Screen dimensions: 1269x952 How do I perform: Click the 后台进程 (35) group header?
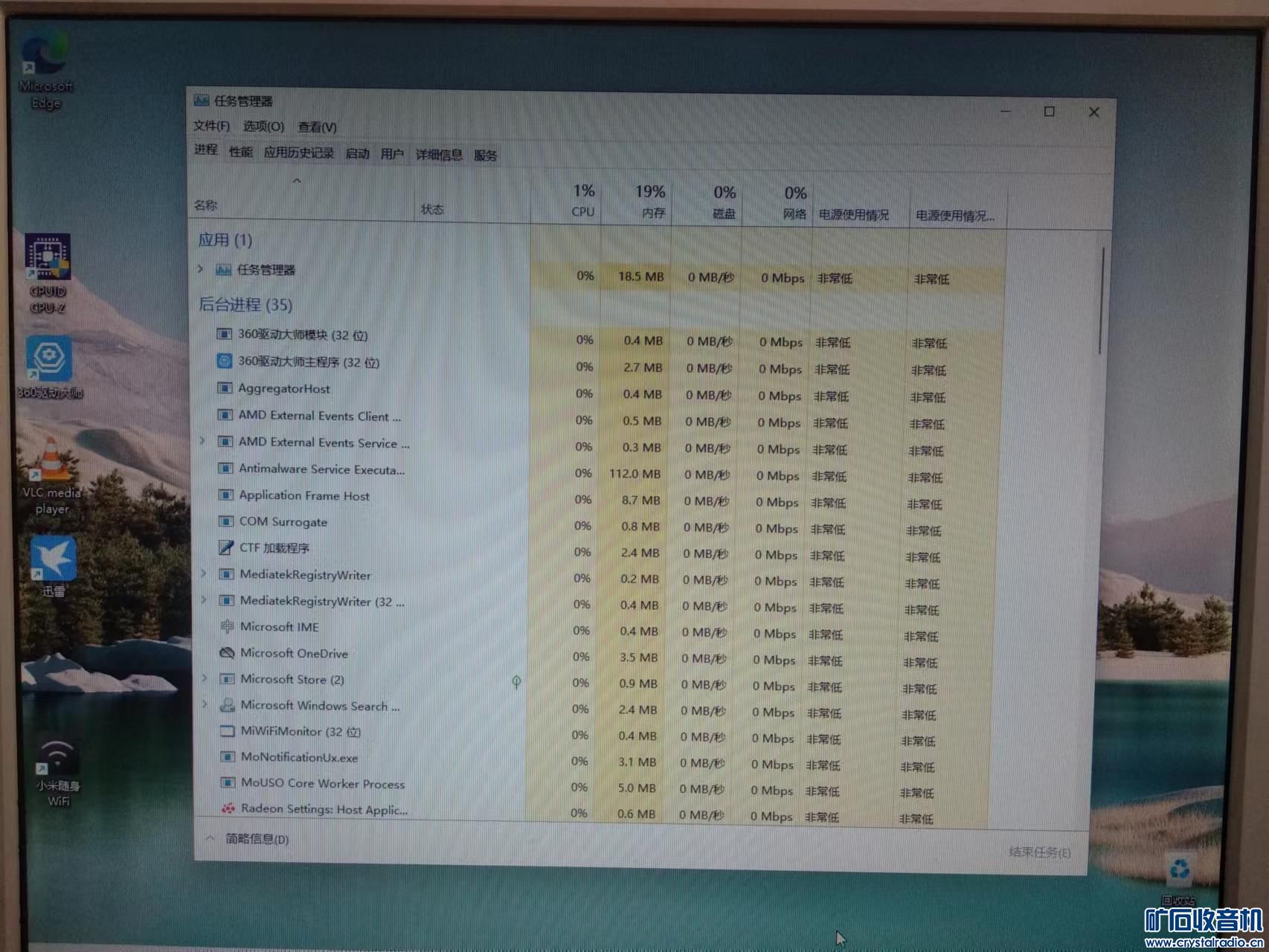(x=245, y=304)
